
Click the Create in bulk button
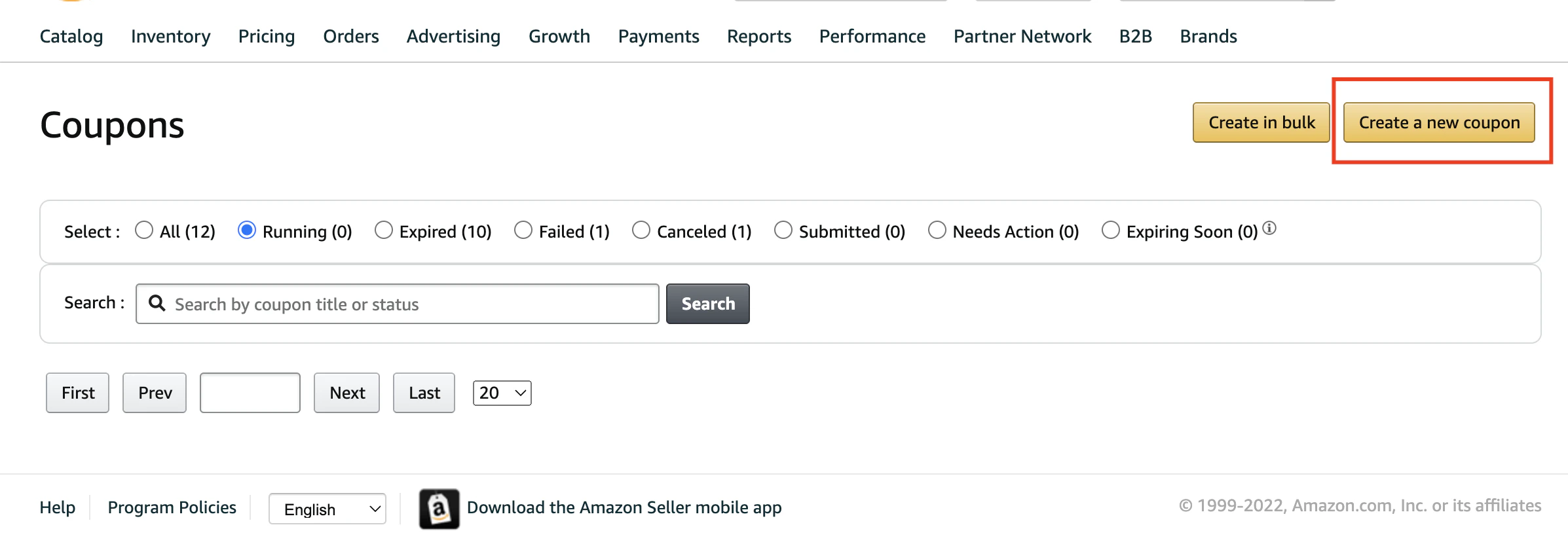pos(1261,122)
